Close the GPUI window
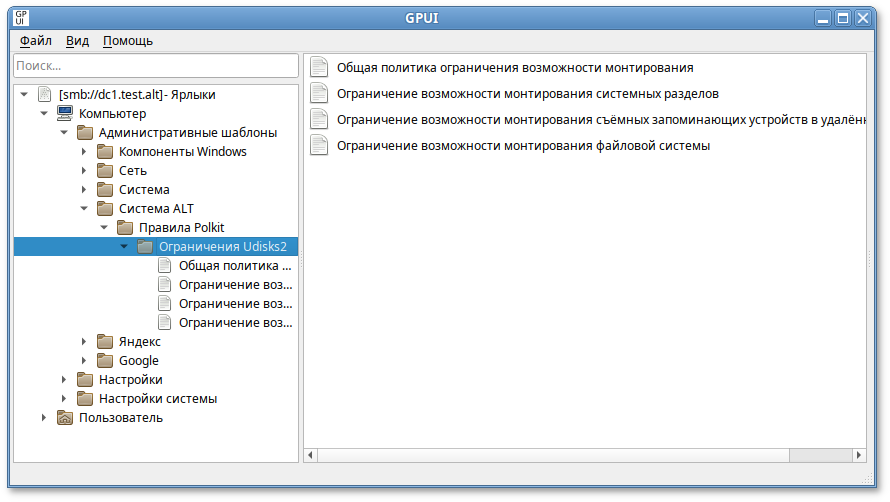 click(863, 18)
